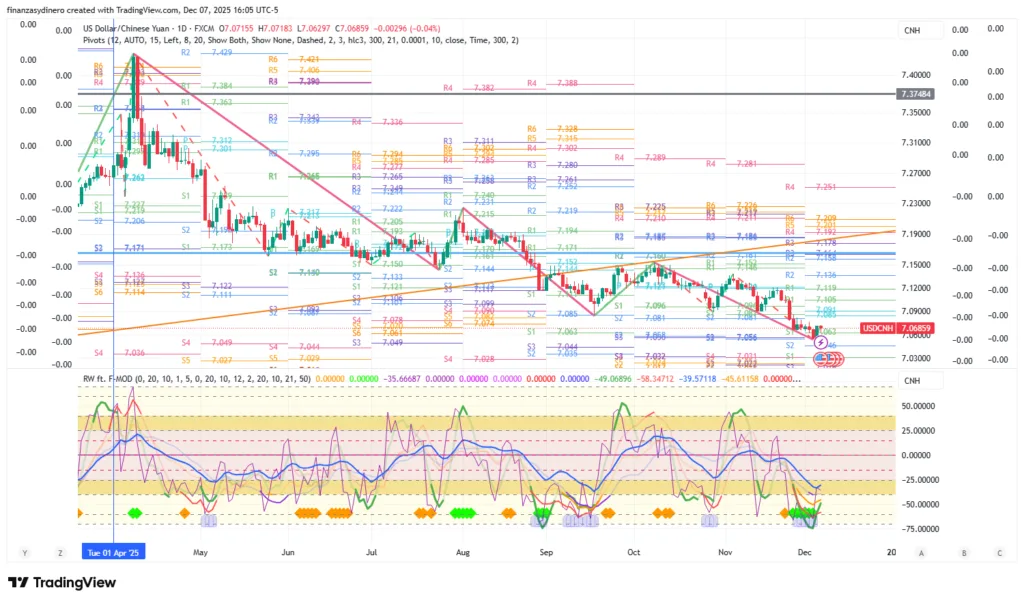
Task: Open the CNH currency selector on indicator pane
Action: (x=912, y=381)
